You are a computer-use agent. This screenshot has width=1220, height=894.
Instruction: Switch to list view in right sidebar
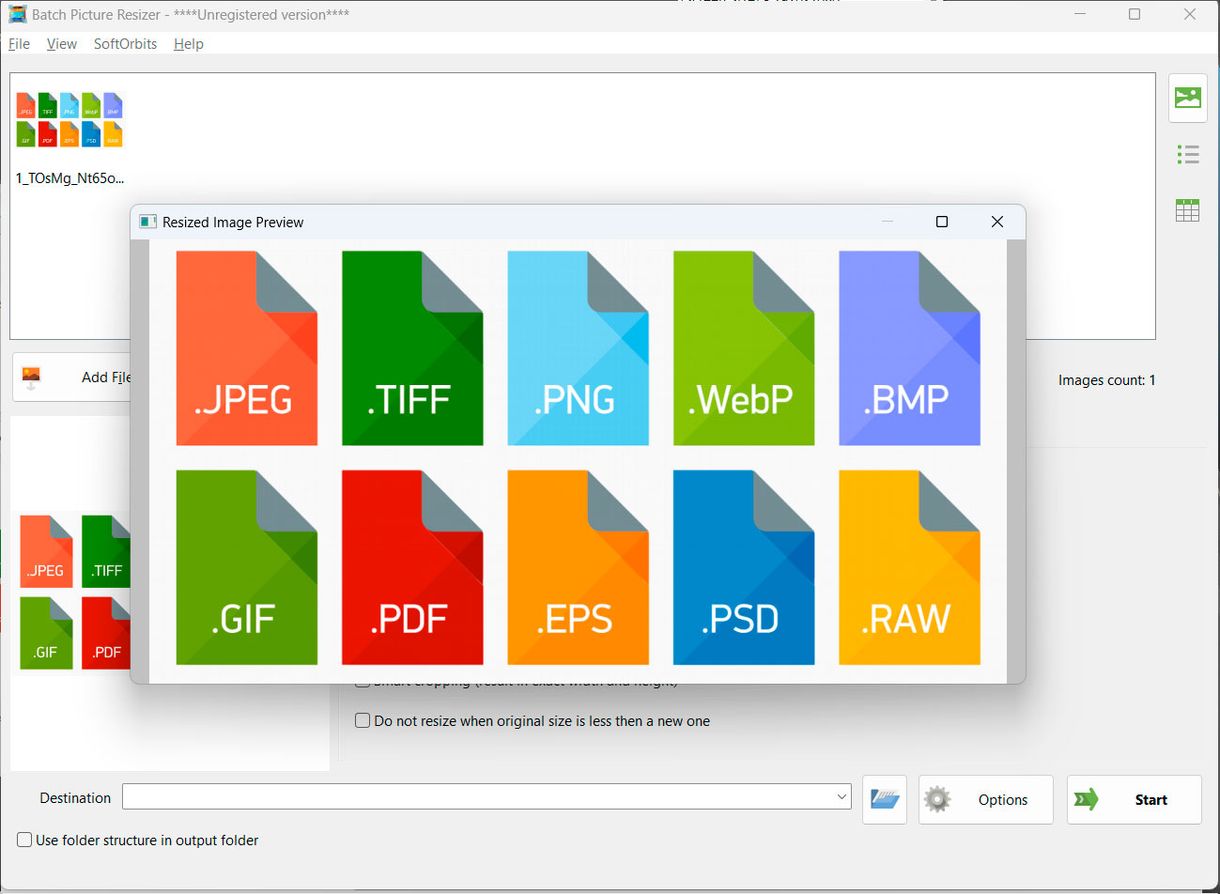1187,154
